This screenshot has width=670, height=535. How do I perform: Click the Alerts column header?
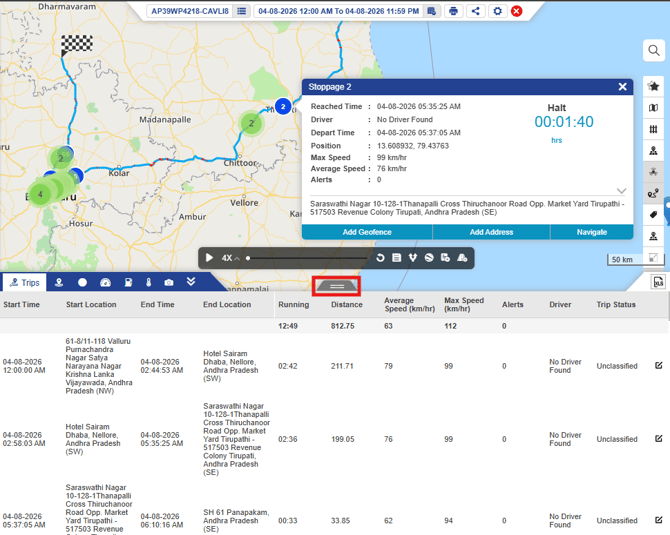point(512,305)
